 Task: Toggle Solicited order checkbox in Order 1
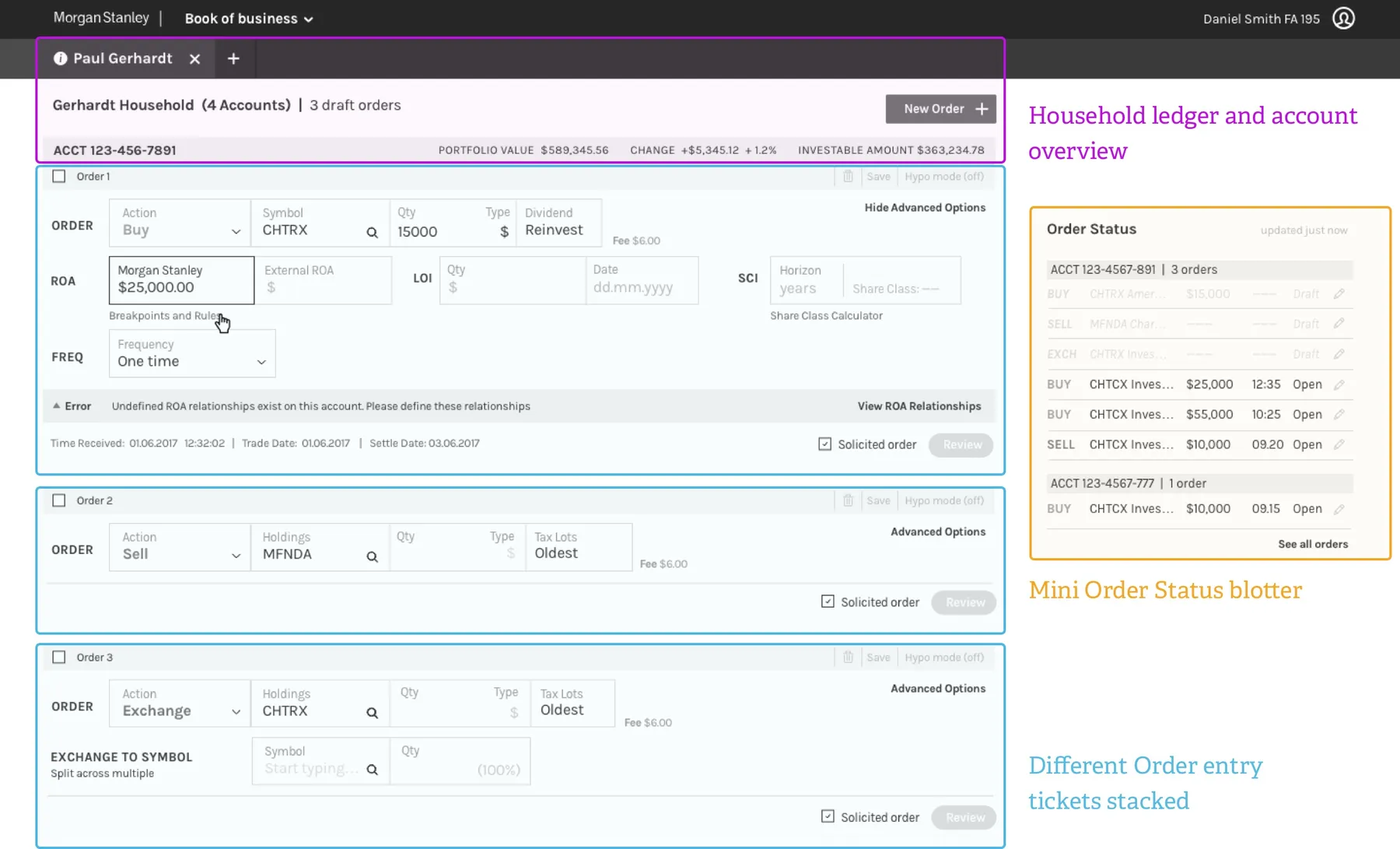click(824, 444)
